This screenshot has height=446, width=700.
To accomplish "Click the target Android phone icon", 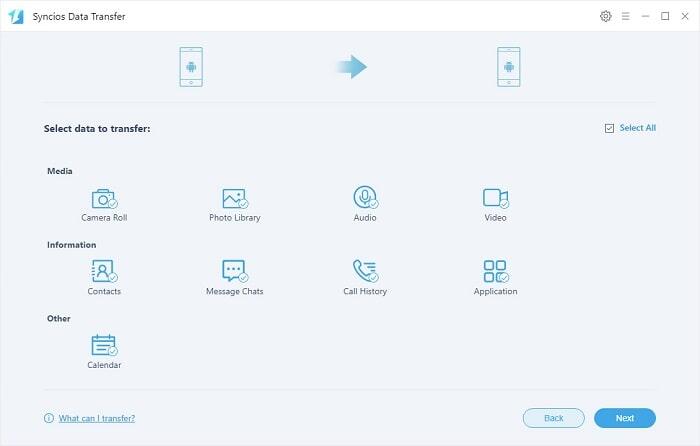I will tap(509, 67).
